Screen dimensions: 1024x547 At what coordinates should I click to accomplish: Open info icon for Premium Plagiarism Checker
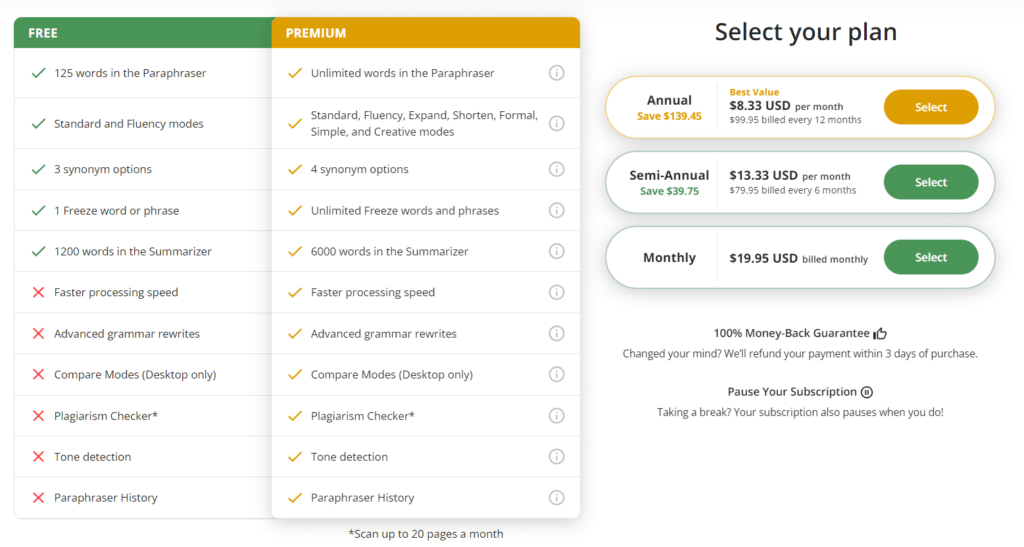(x=556, y=416)
